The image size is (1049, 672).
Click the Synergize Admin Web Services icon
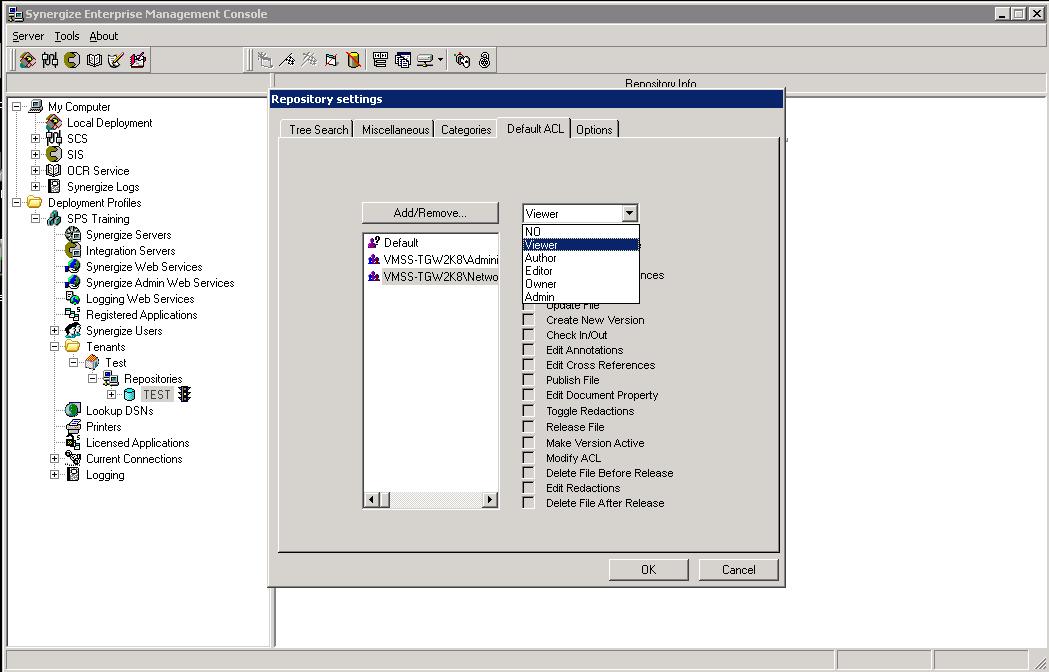[x=73, y=282]
